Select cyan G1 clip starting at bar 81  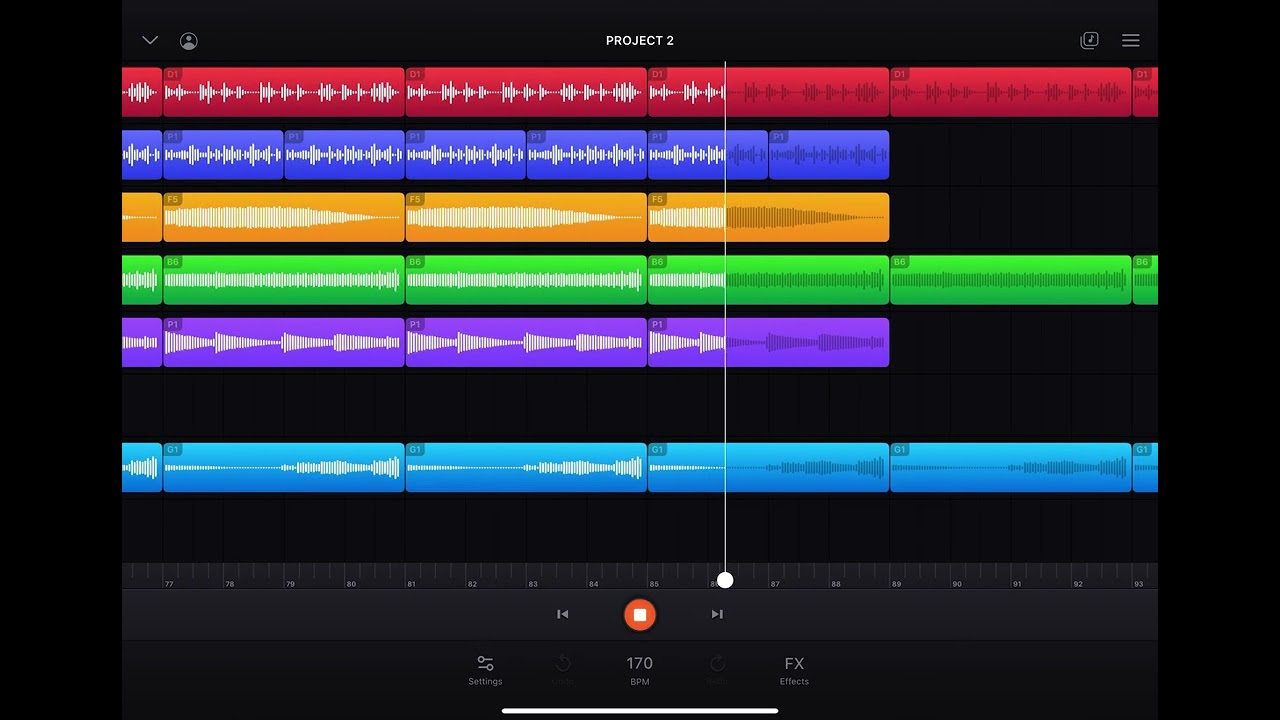tap(526, 467)
